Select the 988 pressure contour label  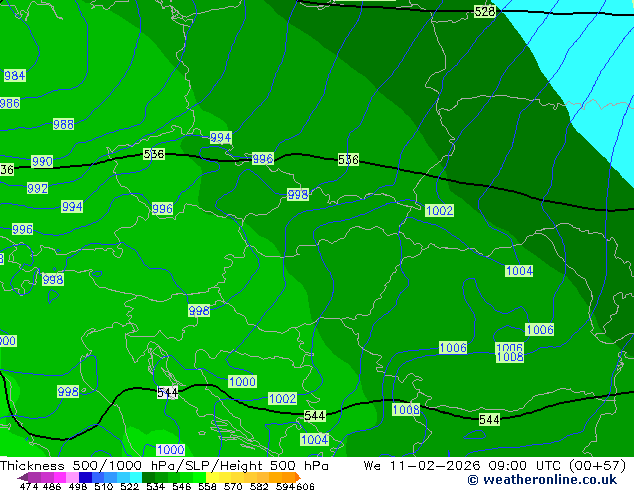click(63, 124)
